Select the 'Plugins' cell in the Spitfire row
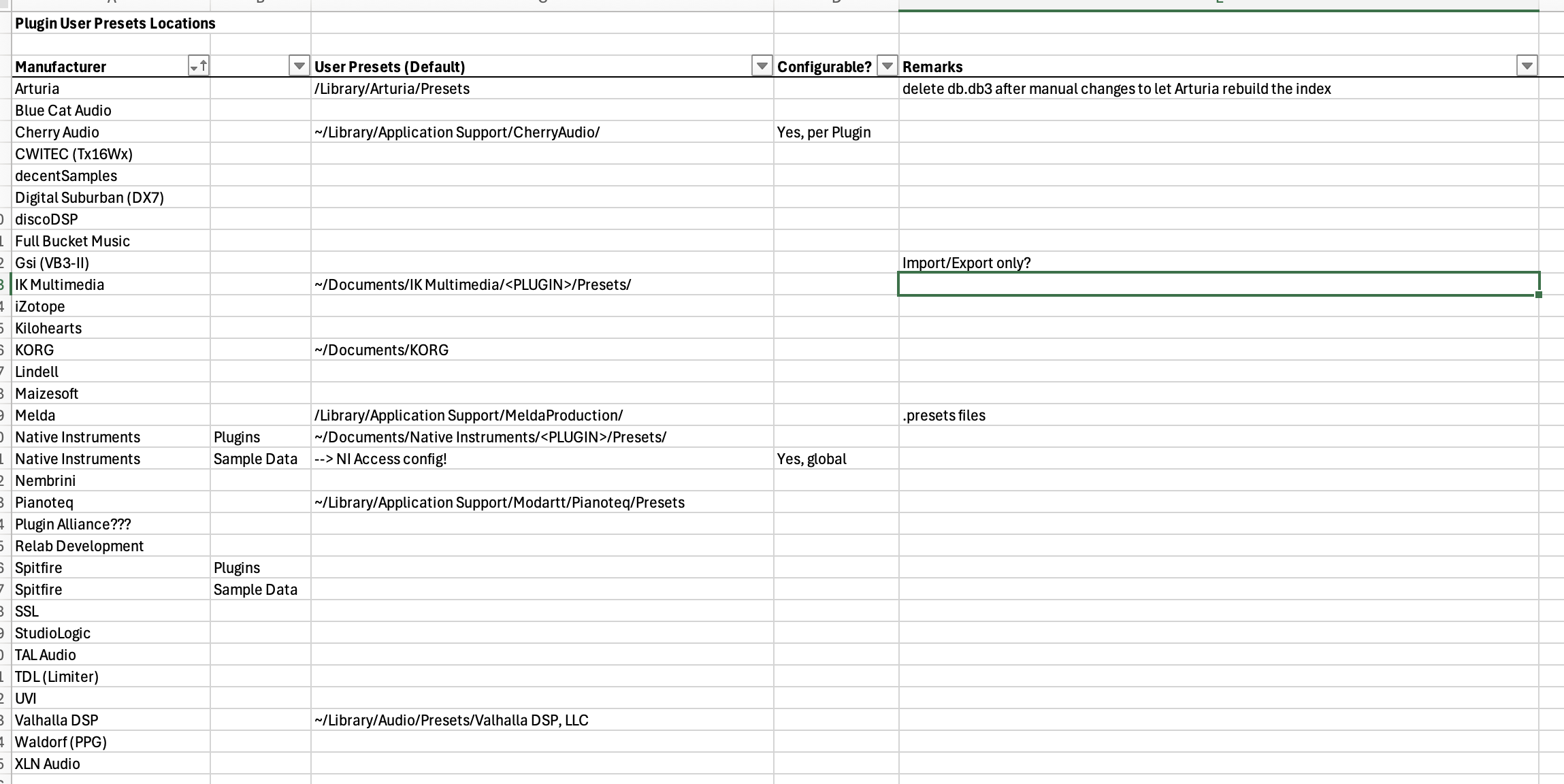 tap(261, 568)
